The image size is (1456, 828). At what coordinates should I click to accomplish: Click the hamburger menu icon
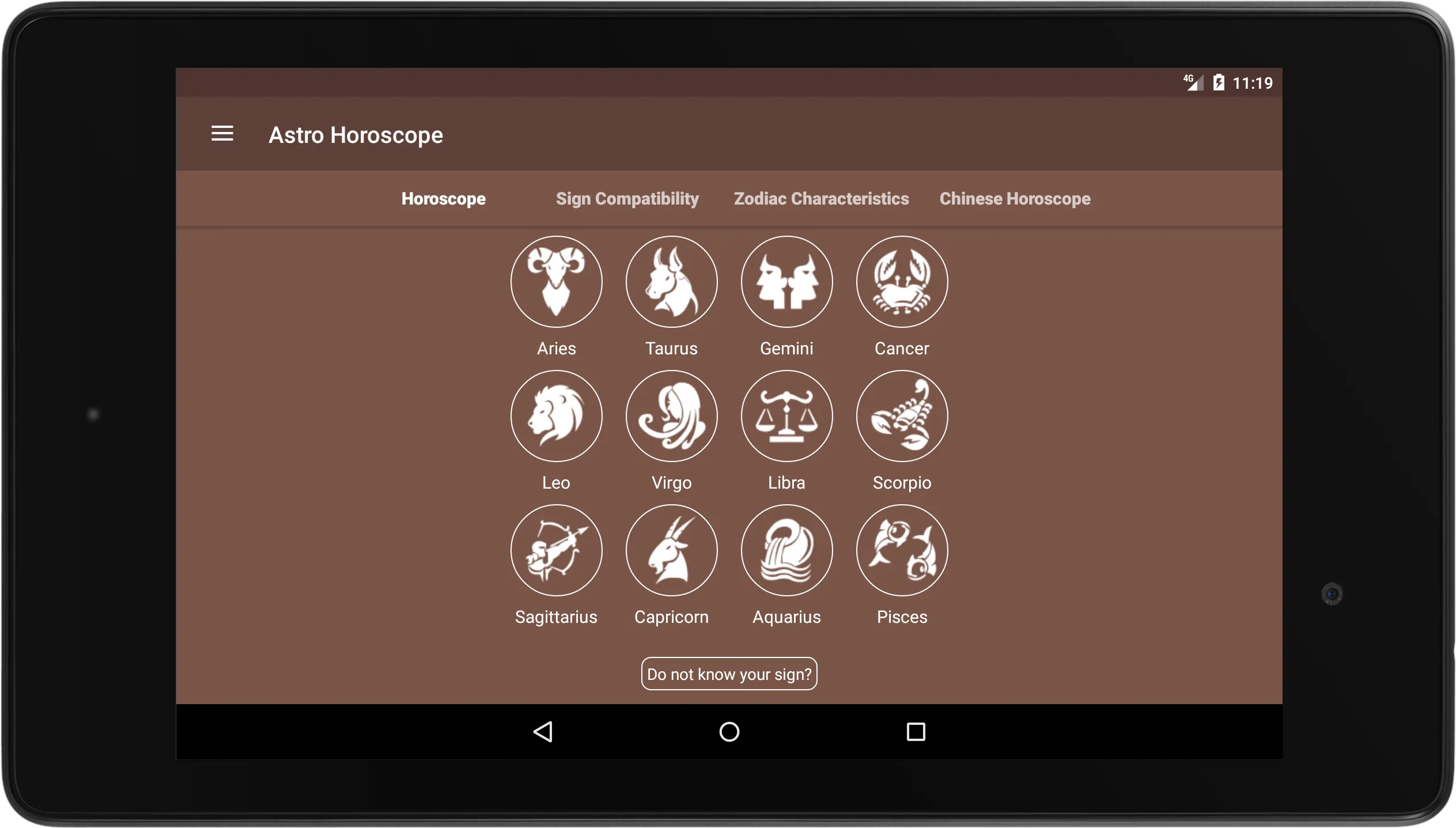[223, 133]
